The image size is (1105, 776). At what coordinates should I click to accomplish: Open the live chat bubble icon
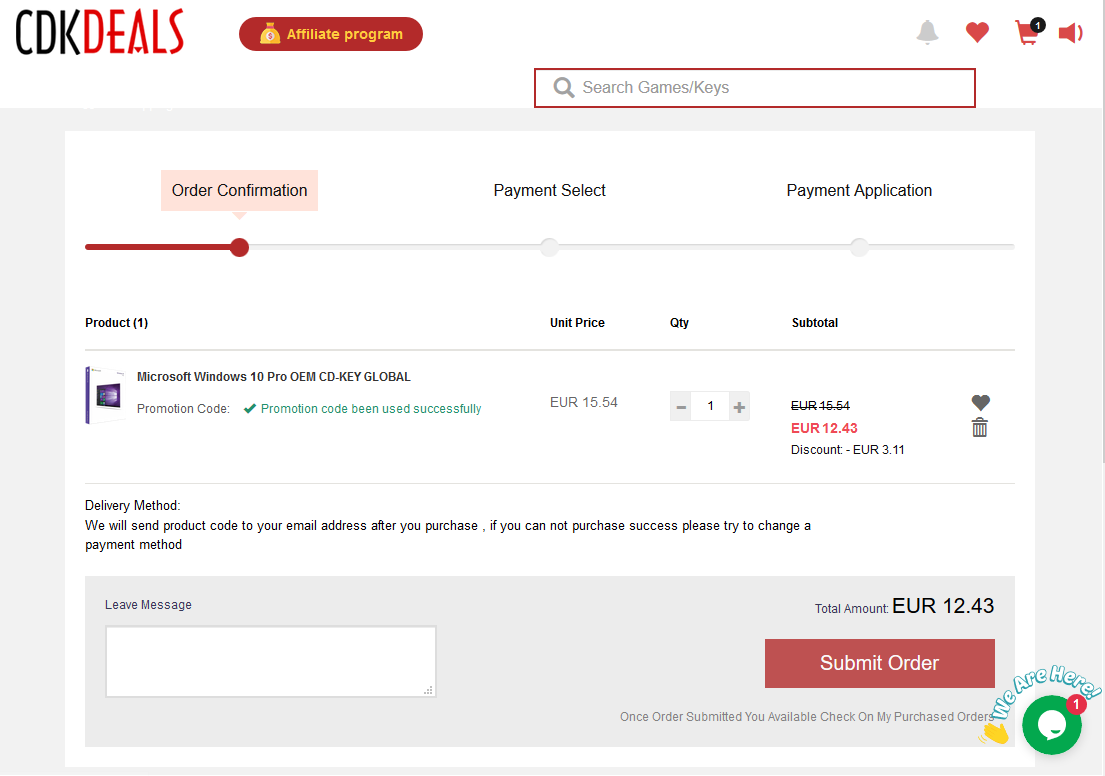pyautogui.click(x=1051, y=725)
